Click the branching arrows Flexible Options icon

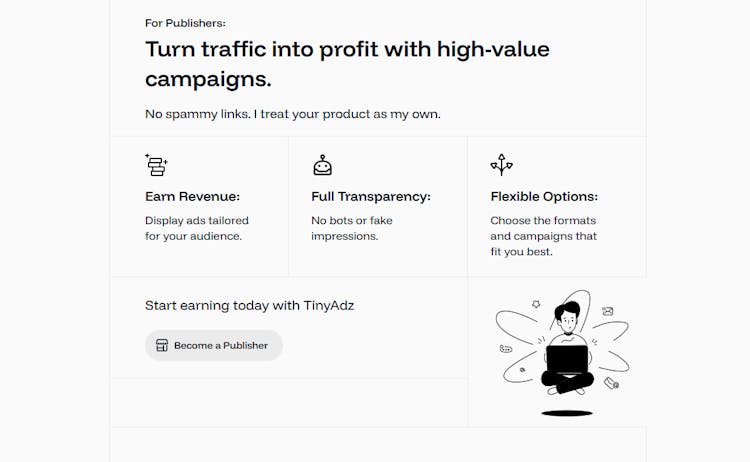(x=501, y=165)
